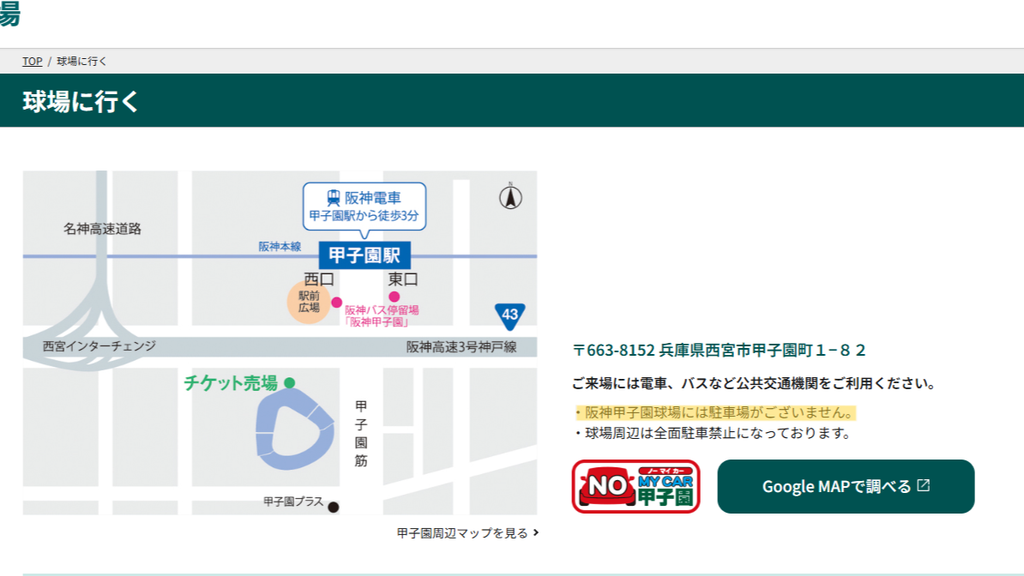The height and width of the screenshot is (576, 1024).
Task: Click the TOP breadcrumb link
Action: (x=32, y=61)
